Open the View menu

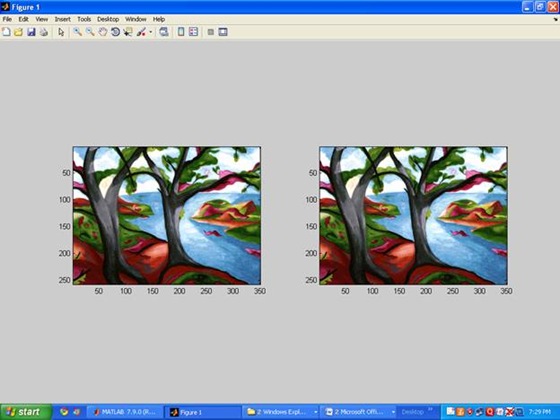(41, 19)
